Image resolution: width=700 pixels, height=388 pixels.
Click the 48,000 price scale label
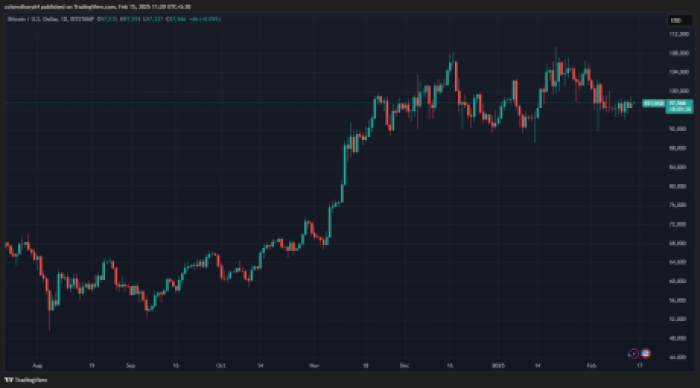click(x=678, y=338)
